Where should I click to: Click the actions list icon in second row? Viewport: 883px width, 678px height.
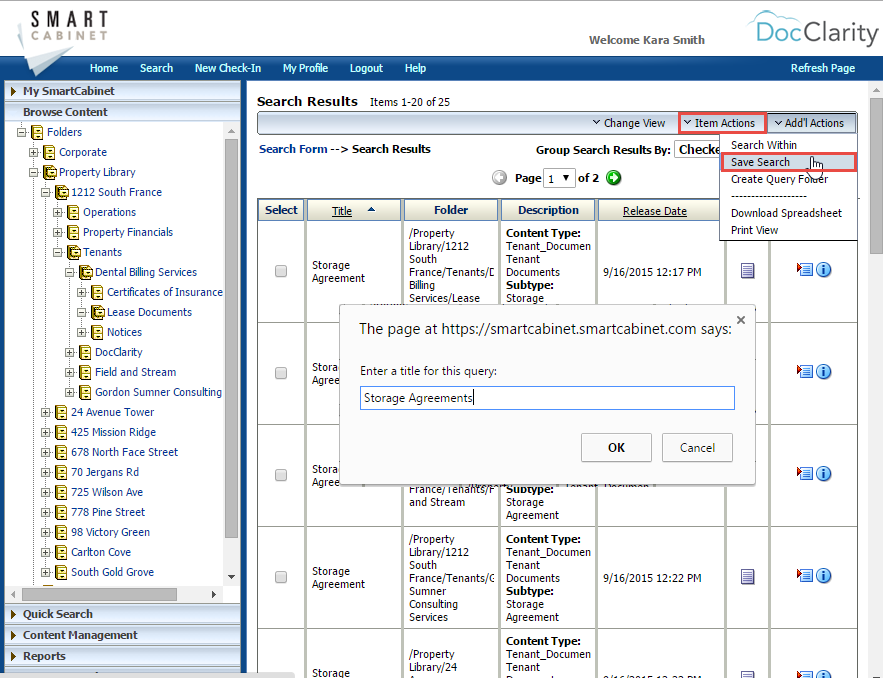[x=804, y=372]
